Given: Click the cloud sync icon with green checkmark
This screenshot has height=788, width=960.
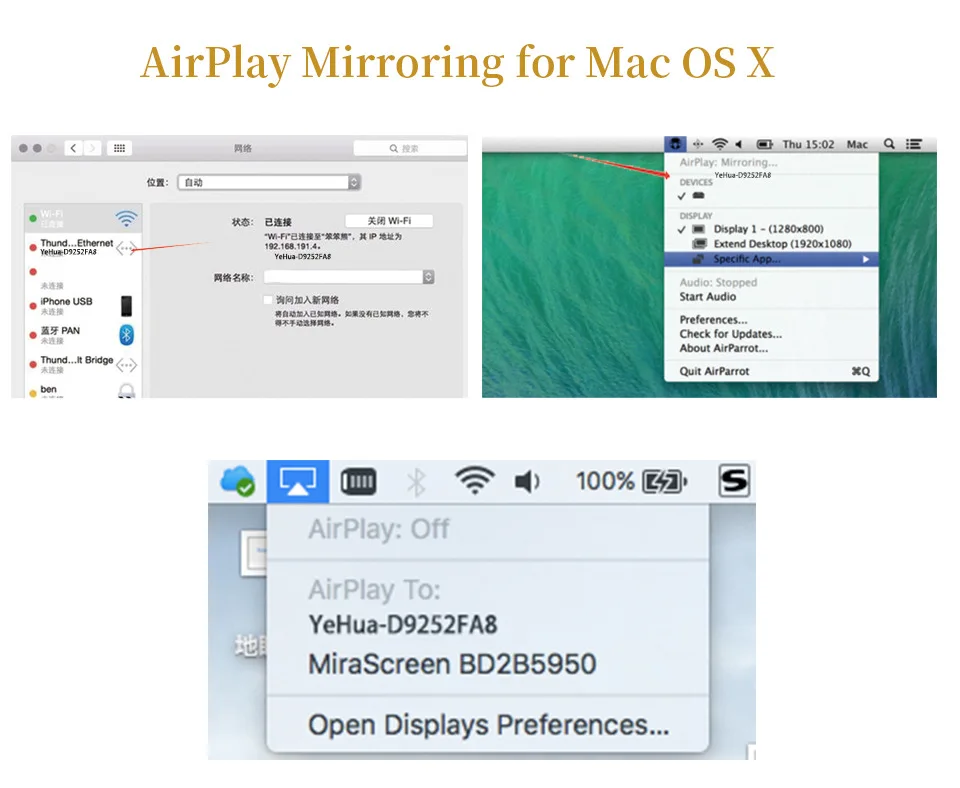Looking at the screenshot, I should tap(238, 481).
